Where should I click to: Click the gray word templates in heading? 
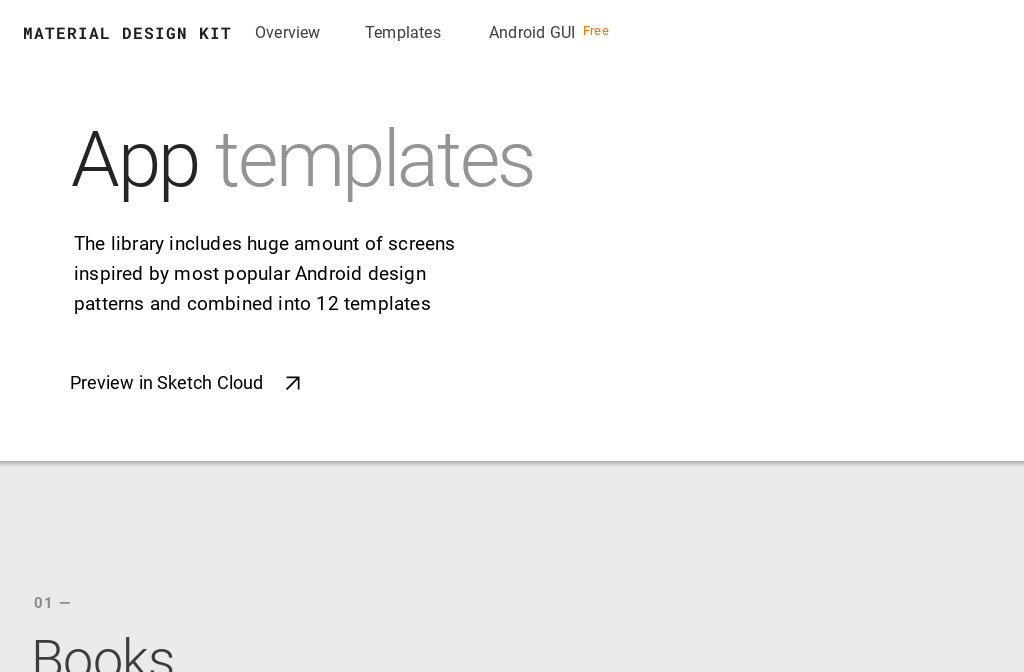coord(374,160)
